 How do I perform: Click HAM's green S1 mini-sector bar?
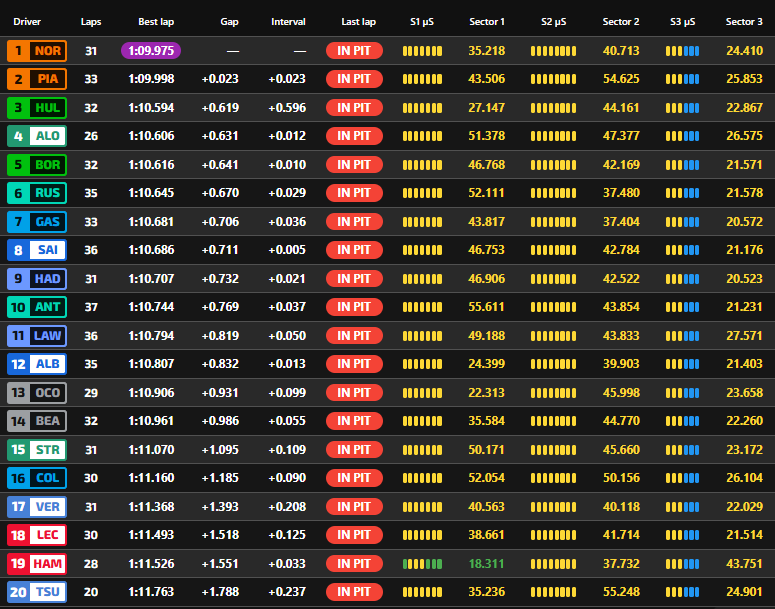422,564
